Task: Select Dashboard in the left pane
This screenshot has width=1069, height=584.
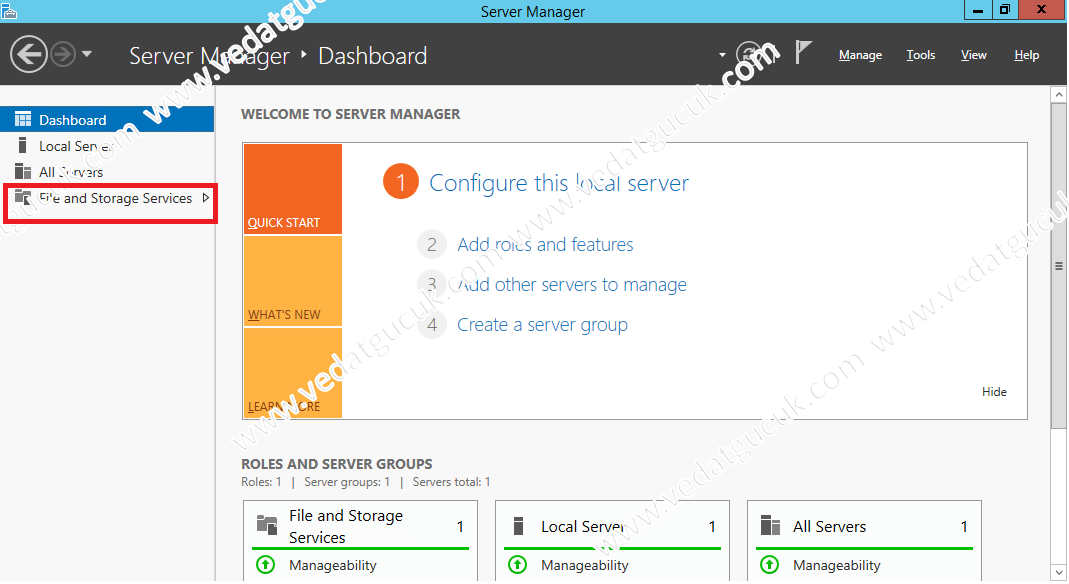Action: click(x=107, y=120)
